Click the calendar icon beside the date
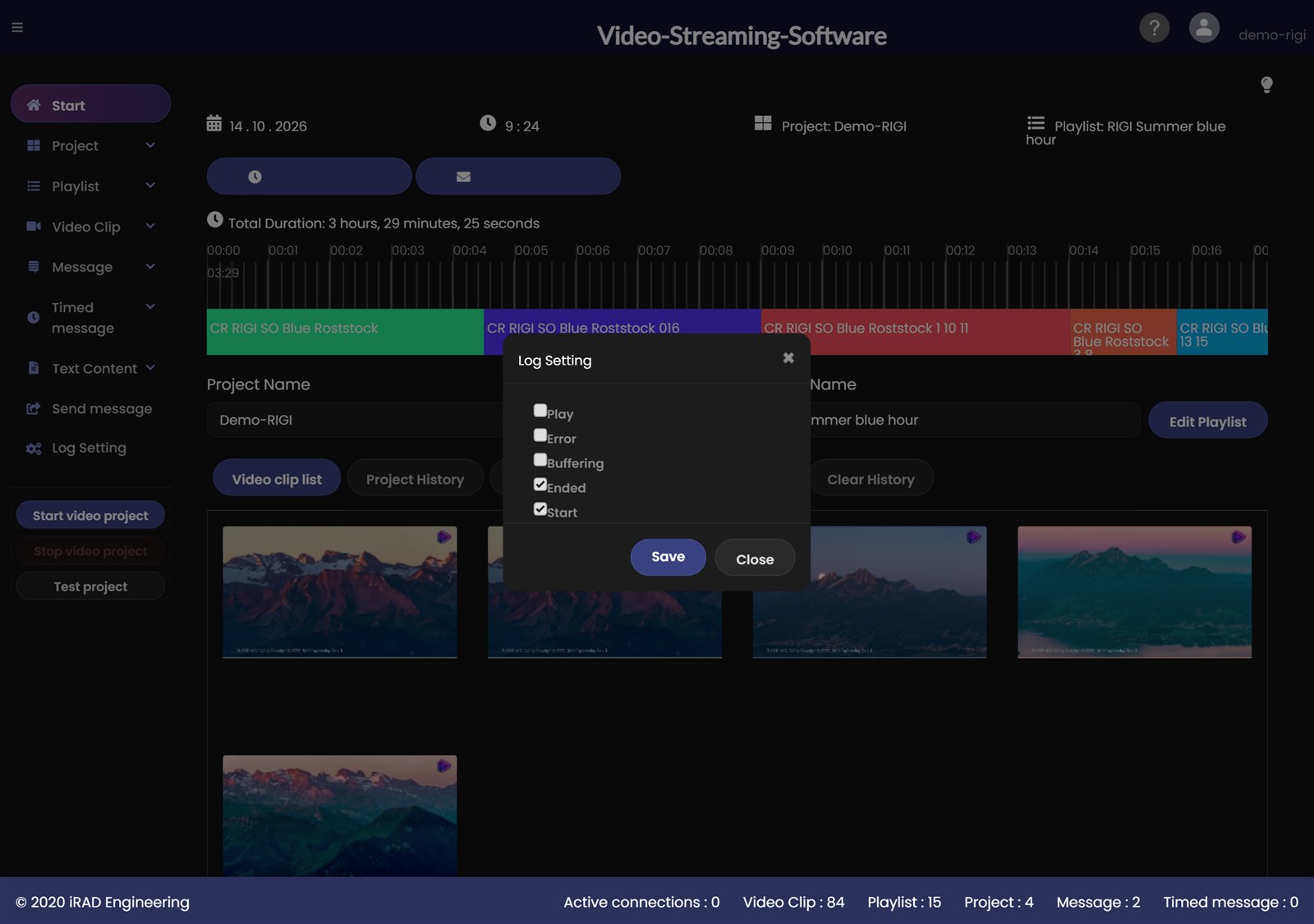This screenshot has height=924, width=1314. [x=214, y=123]
